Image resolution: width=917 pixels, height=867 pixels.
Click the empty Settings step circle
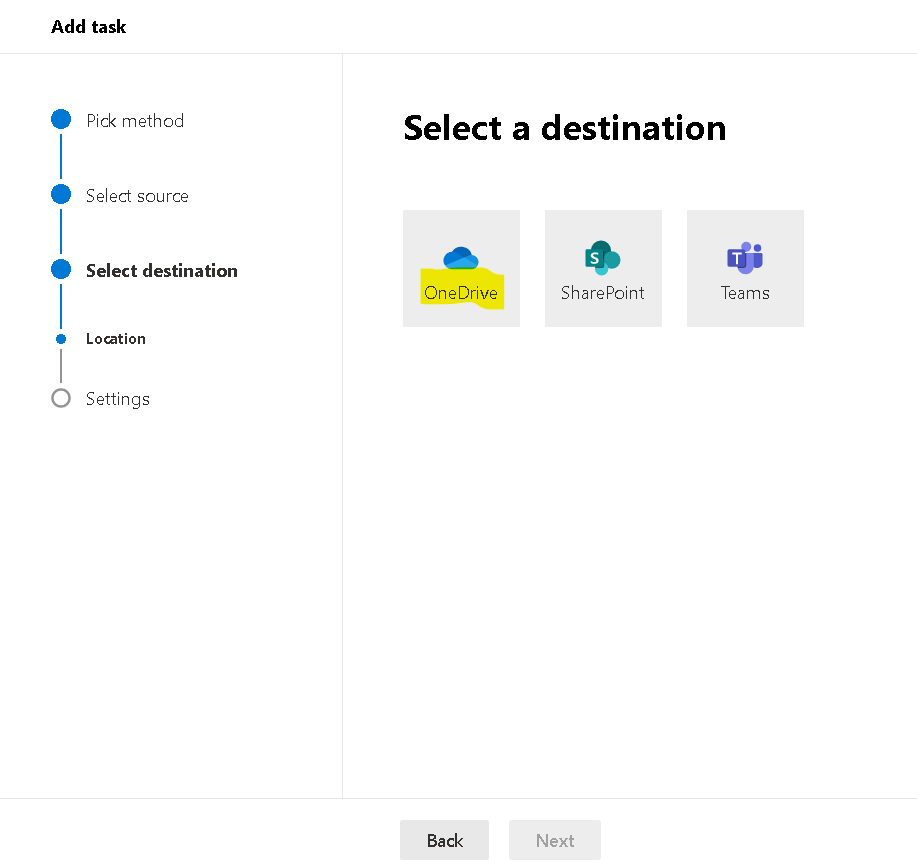[61, 398]
